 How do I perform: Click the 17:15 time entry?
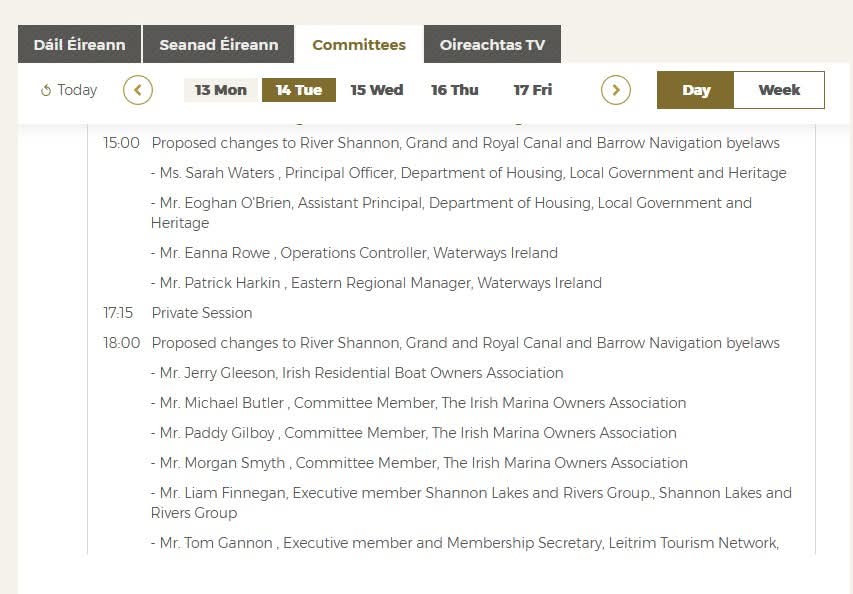pyautogui.click(x=118, y=313)
